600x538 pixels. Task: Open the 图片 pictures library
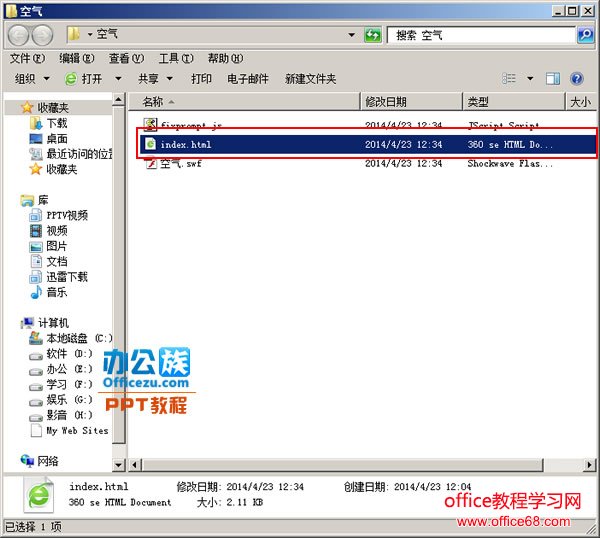[x=49, y=246]
